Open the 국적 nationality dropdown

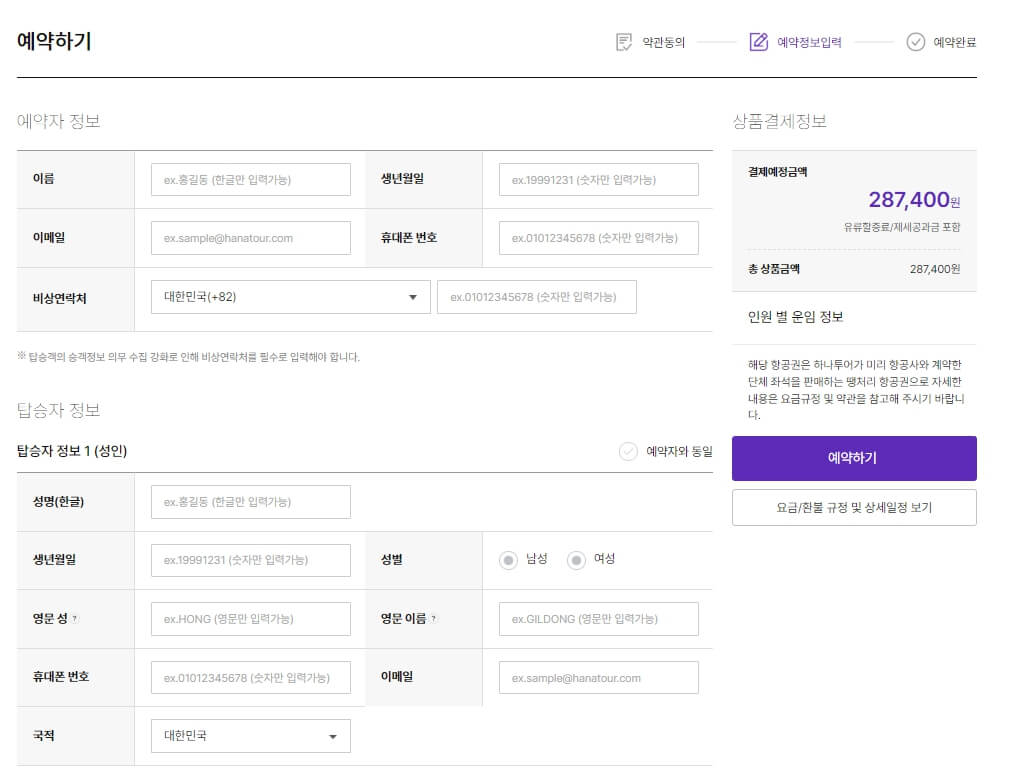(x=250, y=735)
